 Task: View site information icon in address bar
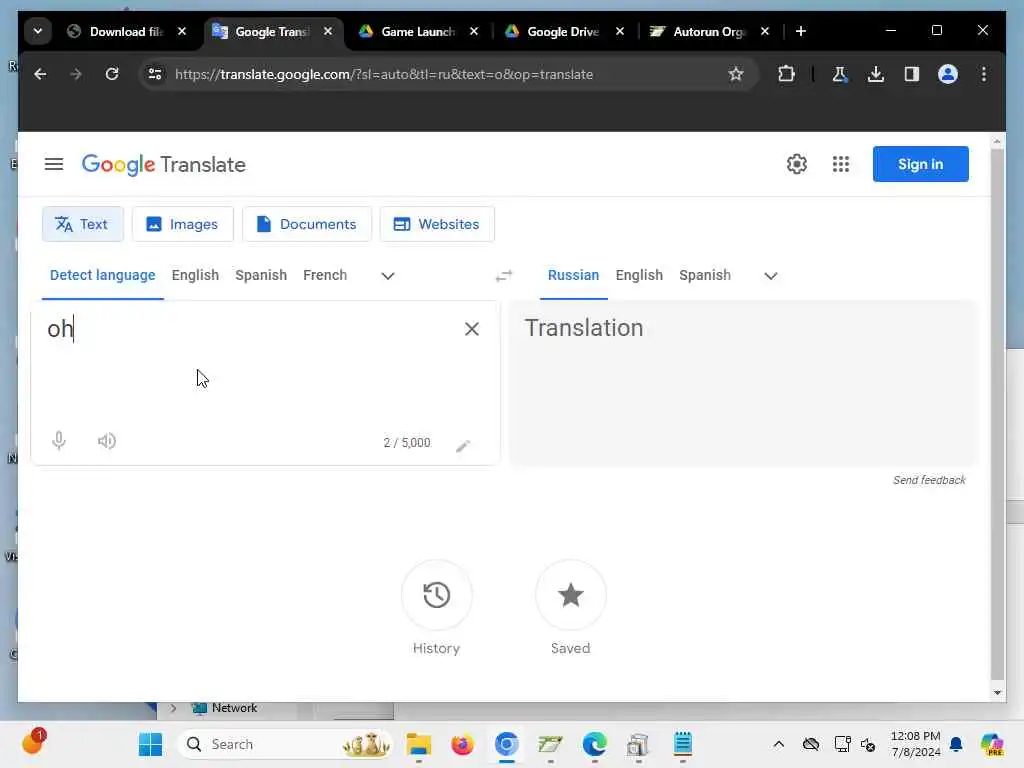coord(155,74)
